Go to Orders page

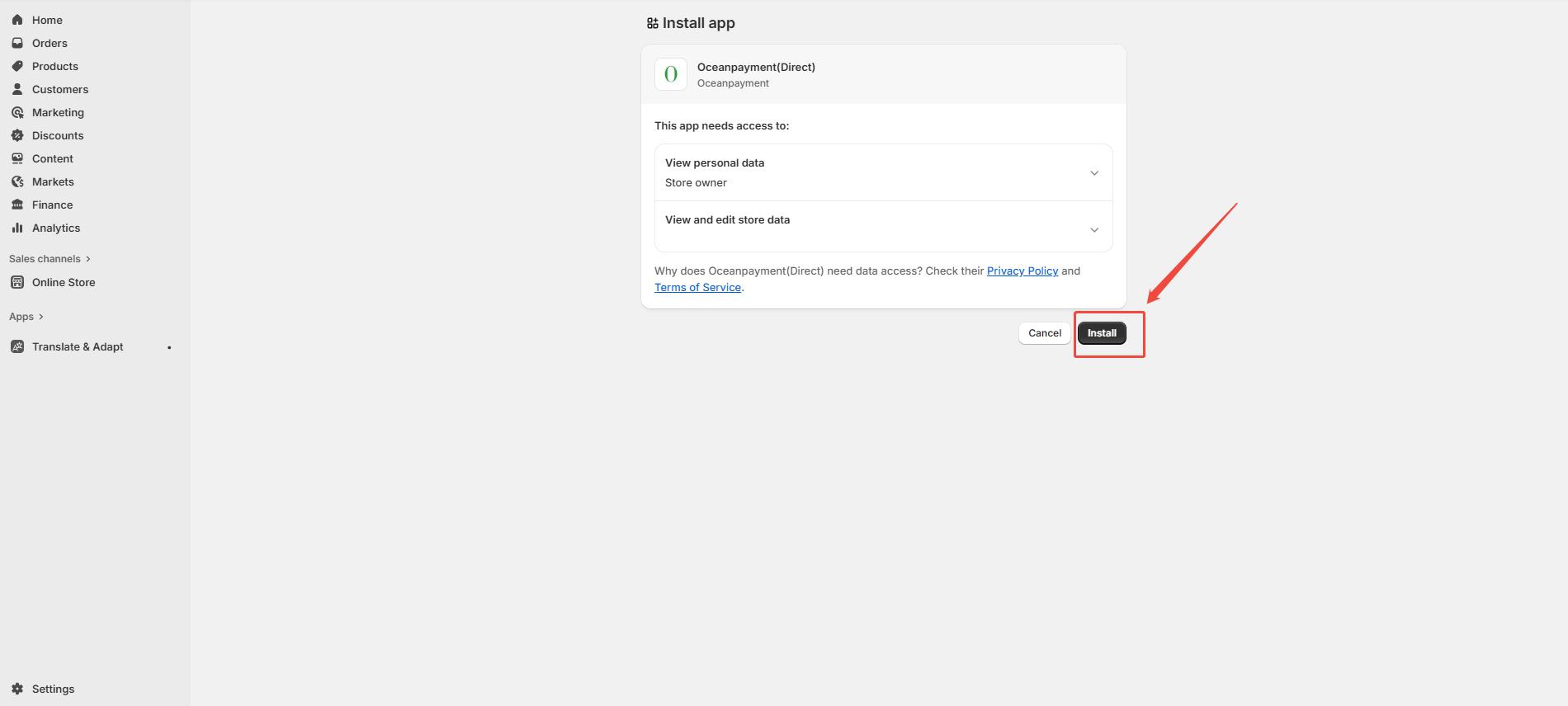pyautogui.click(x=50, y=43)
